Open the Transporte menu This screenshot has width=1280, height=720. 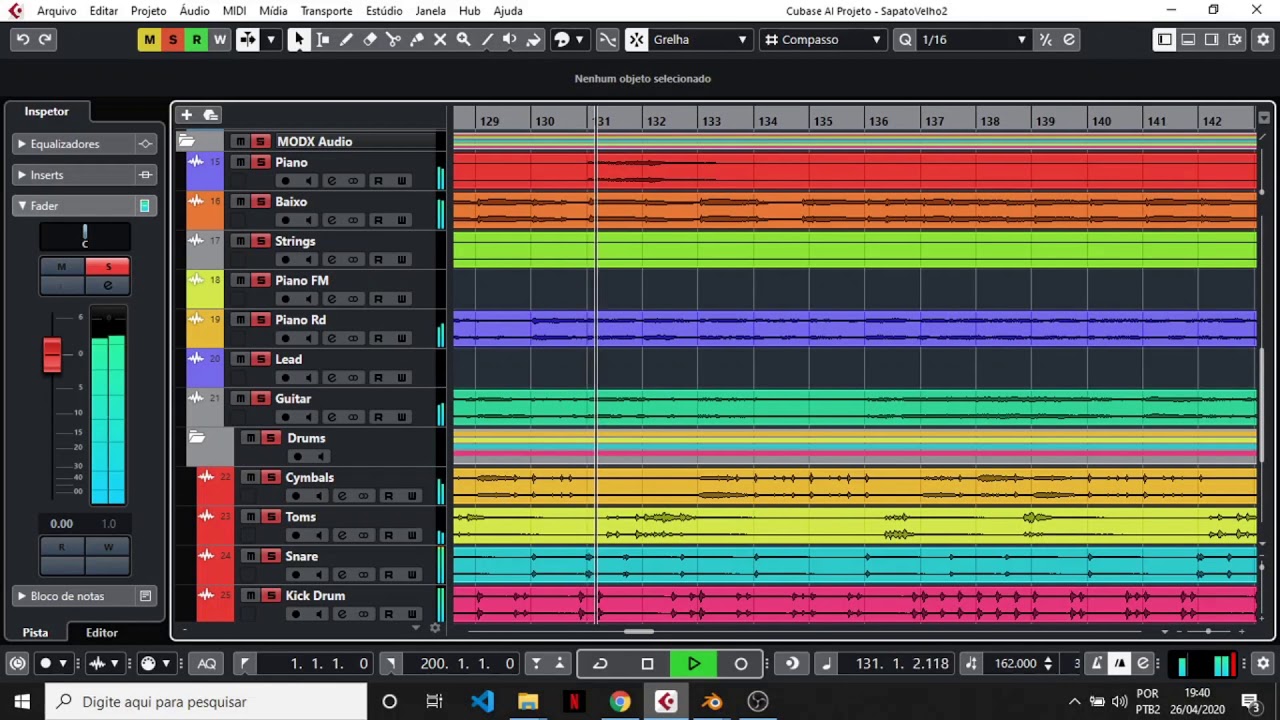pos(326,11)
